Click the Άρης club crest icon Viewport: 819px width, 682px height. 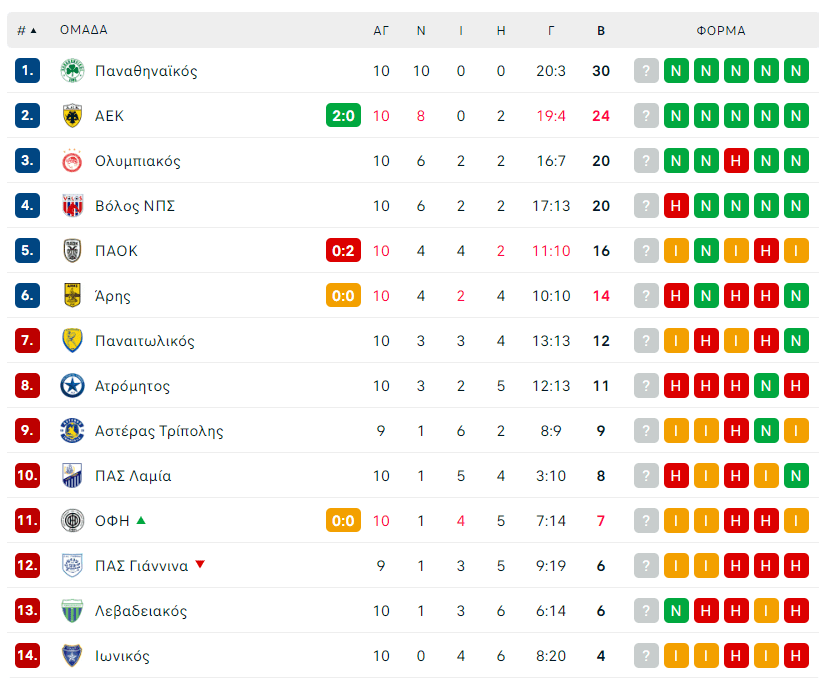tap(72, 296)
